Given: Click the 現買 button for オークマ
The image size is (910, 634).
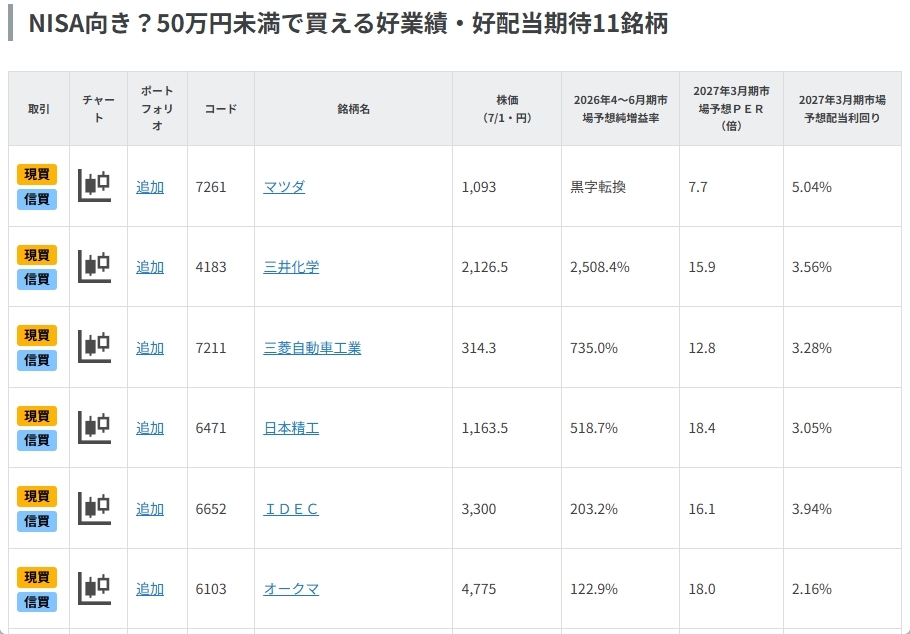Looking at the screenshot, I should pyautogui.click(x=37, y=577).
